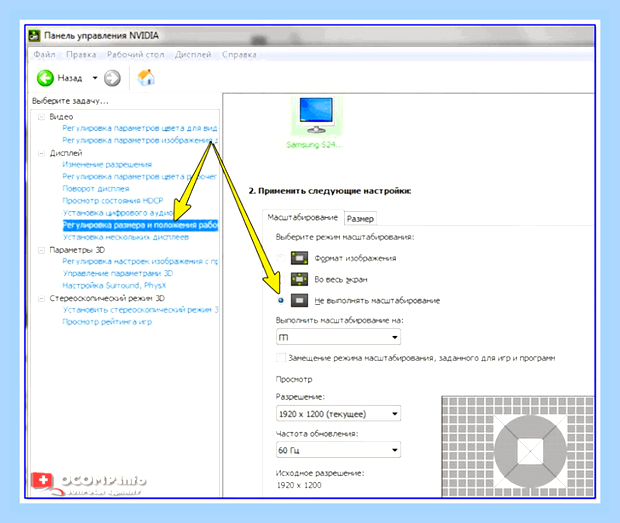Open Настройка Surround, PhysX task
This screenshot has height=523, width=620.
[114, 285]
